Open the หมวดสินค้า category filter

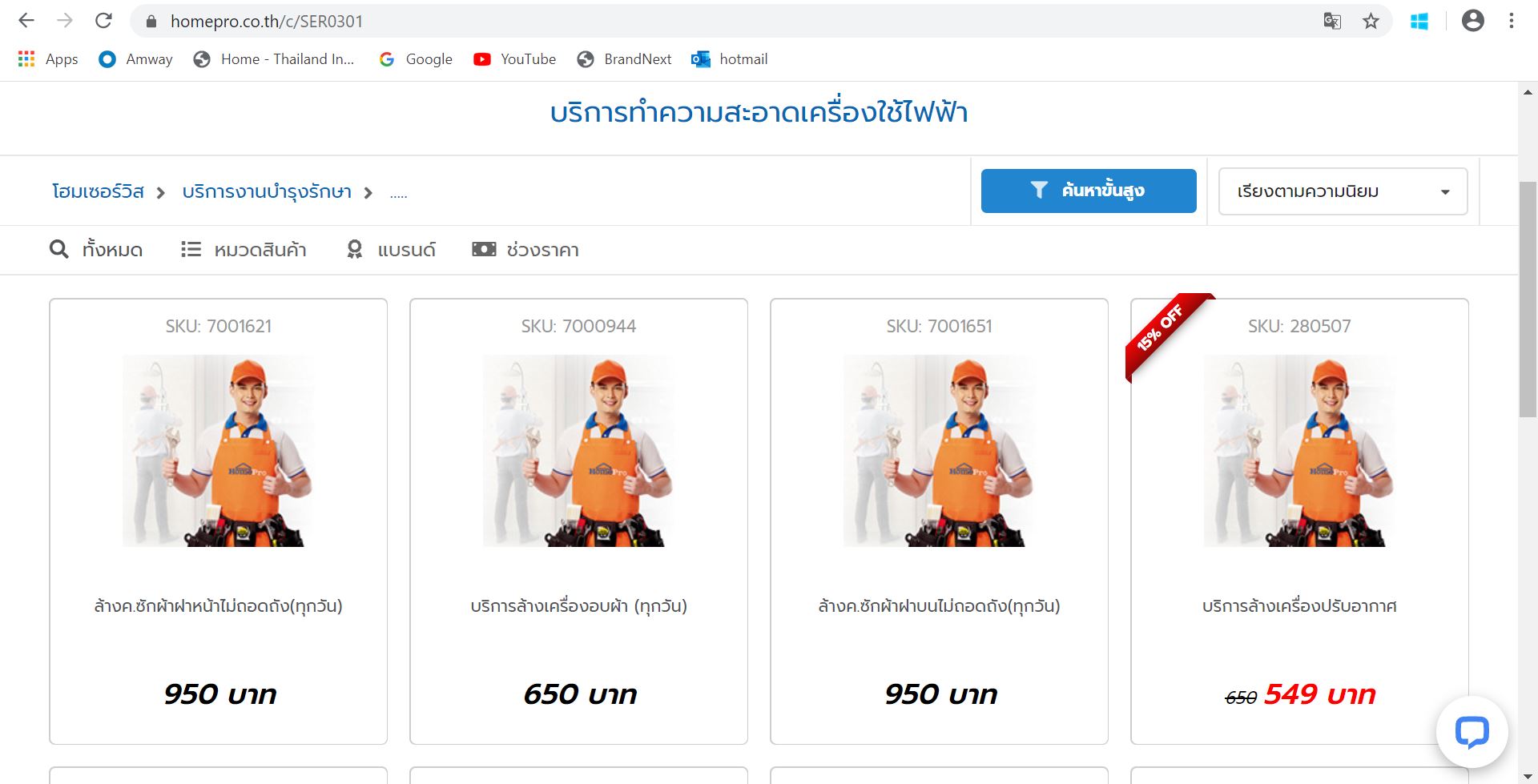click(x=244, y=250)
